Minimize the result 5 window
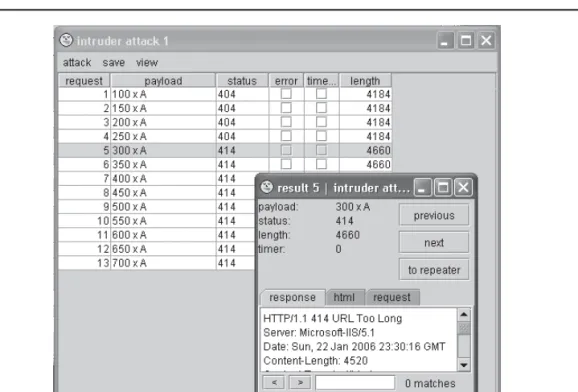 422,187
